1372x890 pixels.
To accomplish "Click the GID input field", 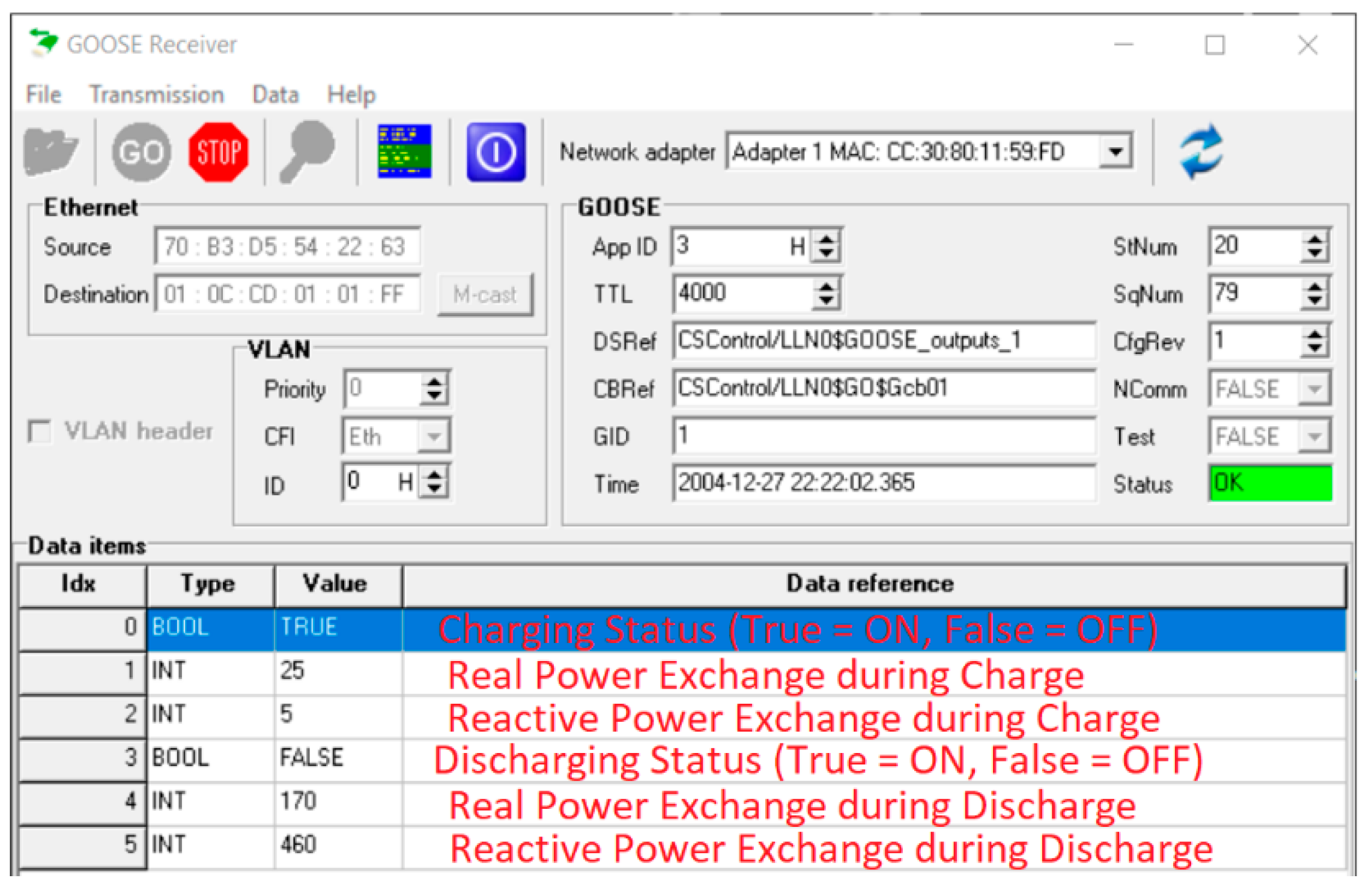I will 884,436.
